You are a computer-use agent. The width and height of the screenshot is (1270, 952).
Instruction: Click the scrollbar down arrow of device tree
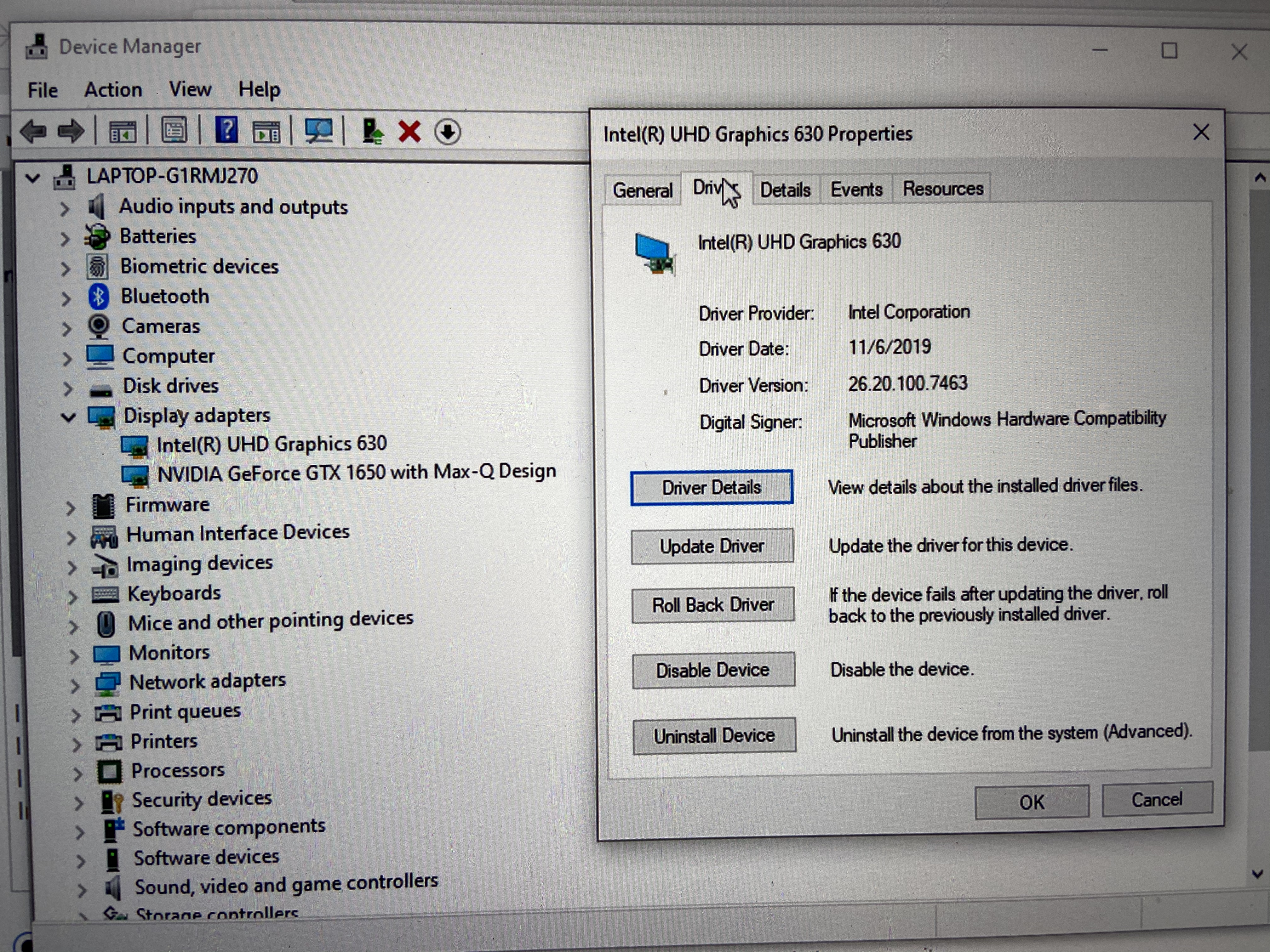[1257, 874]
